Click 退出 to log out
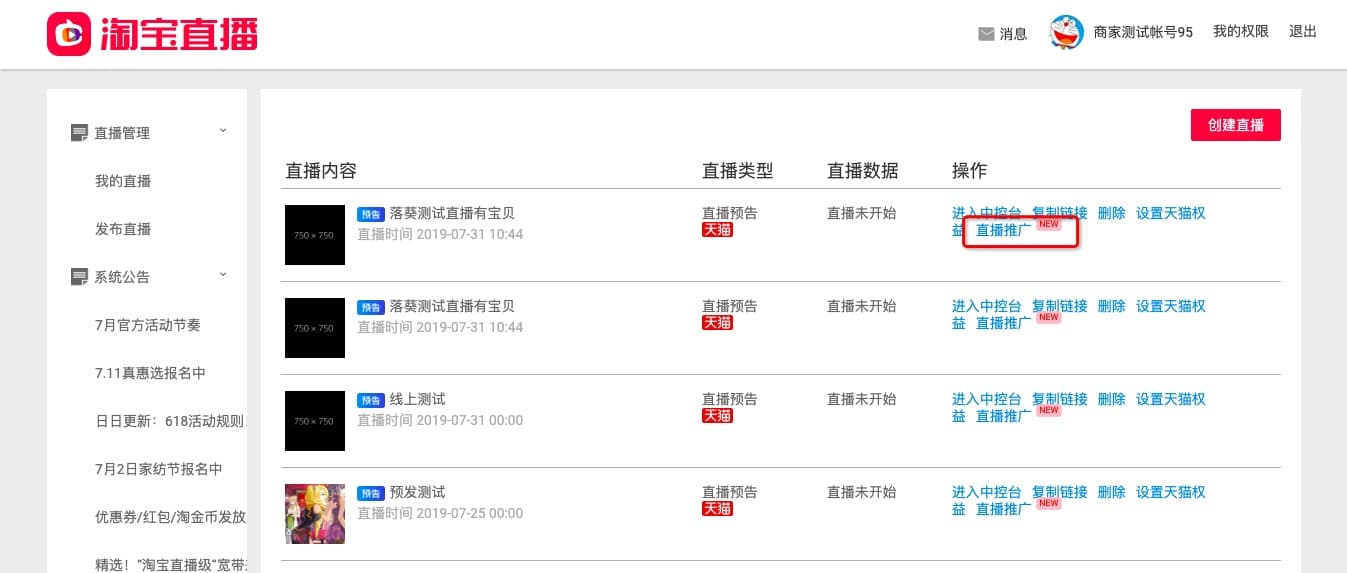1347x573 pixels. pos(1303,32)
